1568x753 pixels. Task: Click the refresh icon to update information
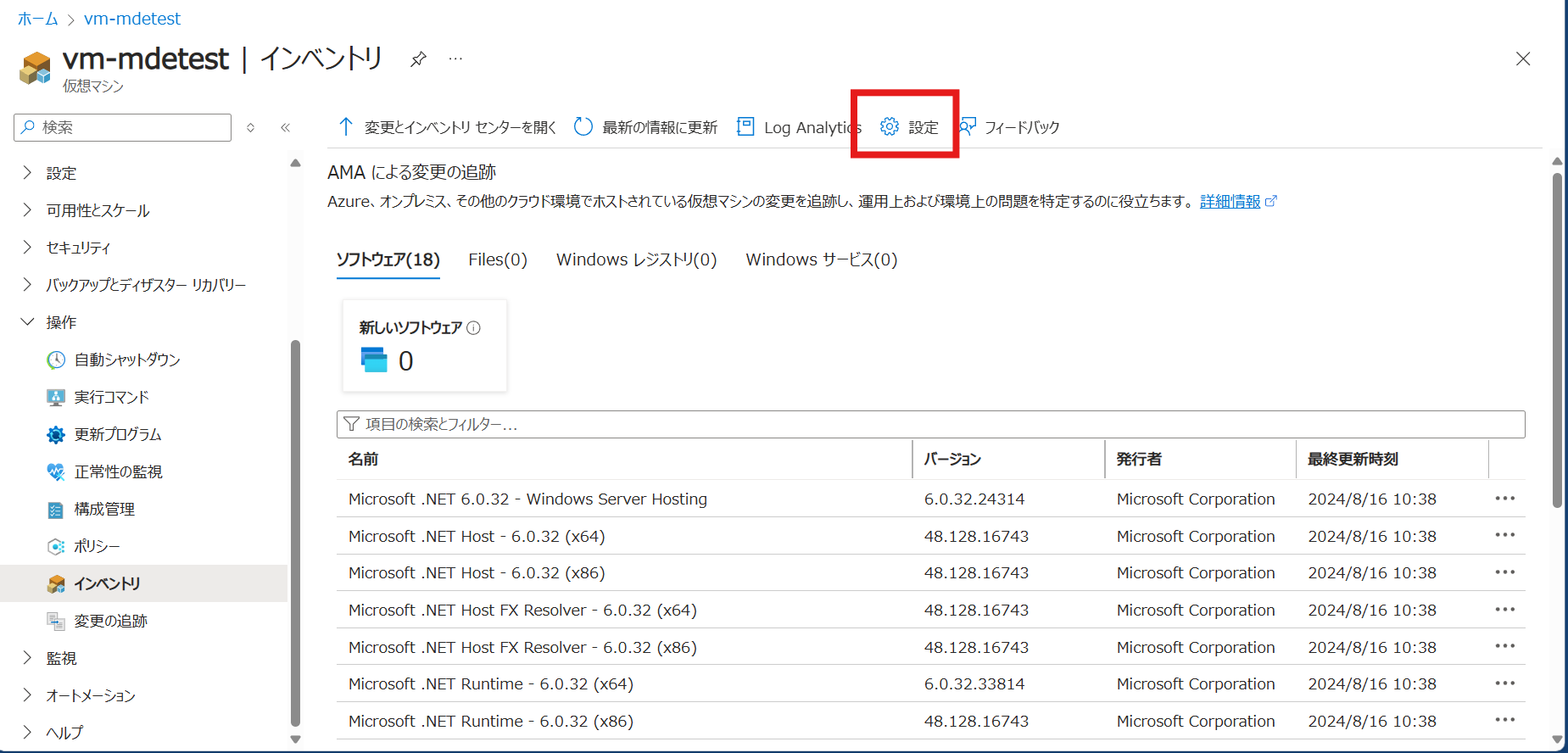[x=583, y=127]
